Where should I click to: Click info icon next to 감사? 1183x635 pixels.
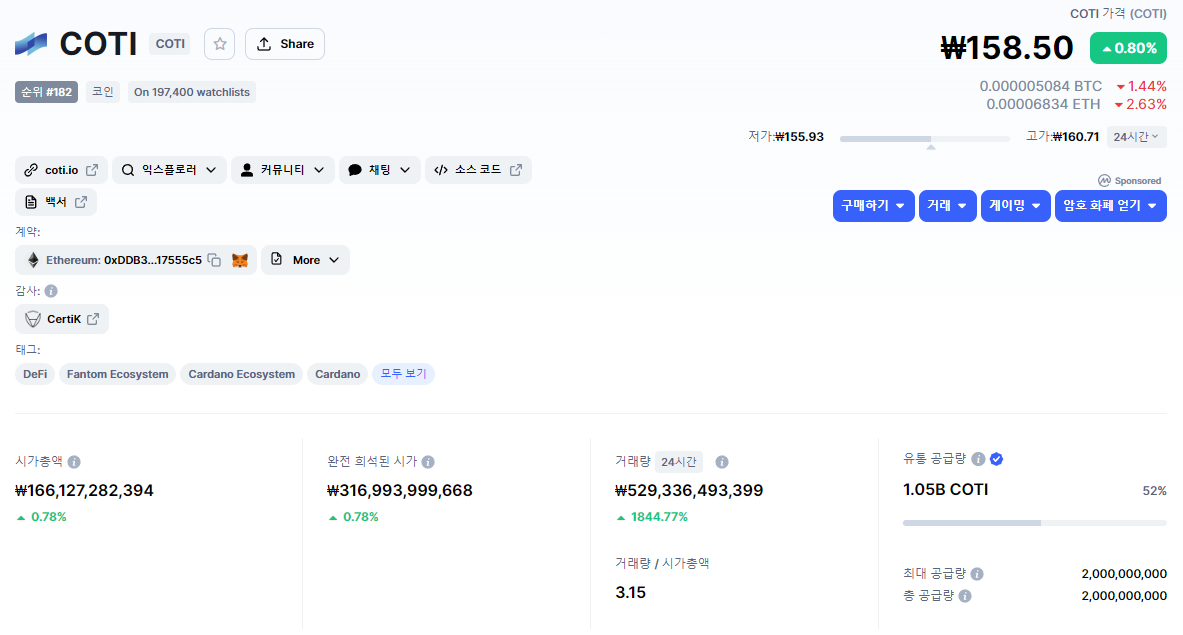(51, 291)
